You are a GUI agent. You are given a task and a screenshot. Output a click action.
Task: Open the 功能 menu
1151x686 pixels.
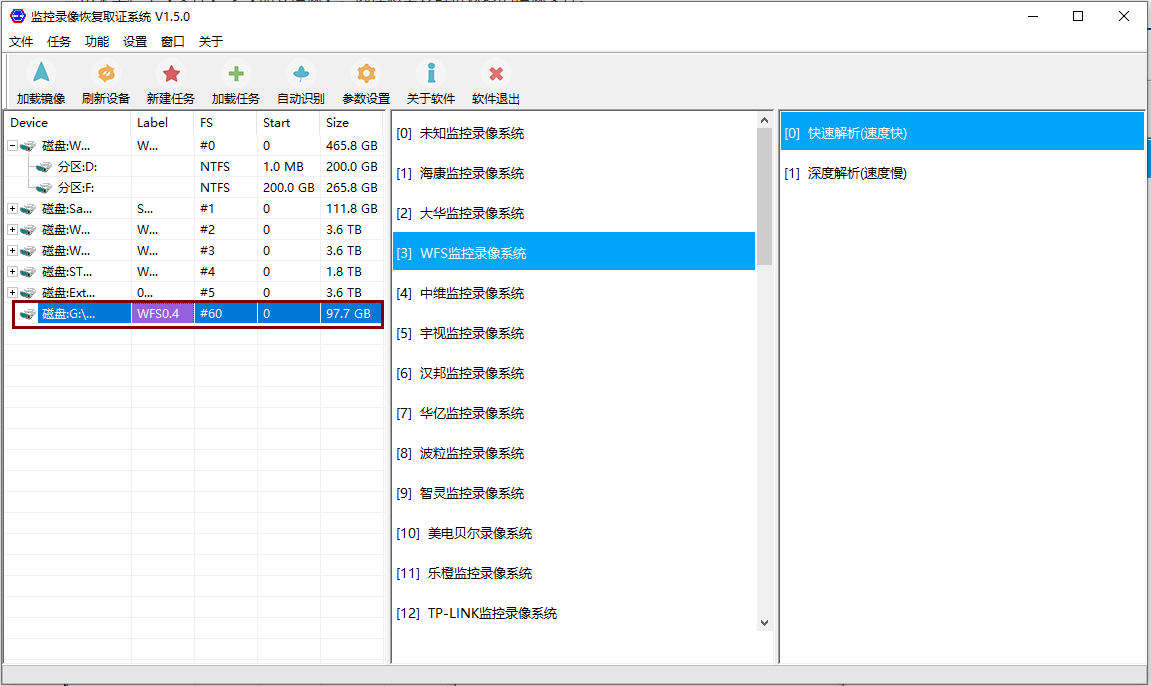point(97,42)
